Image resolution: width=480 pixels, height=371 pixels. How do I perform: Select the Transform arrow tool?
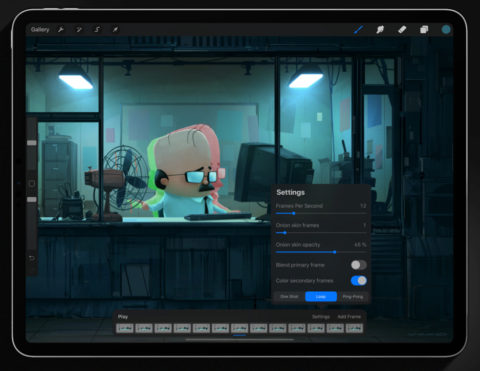pos(115,30)
